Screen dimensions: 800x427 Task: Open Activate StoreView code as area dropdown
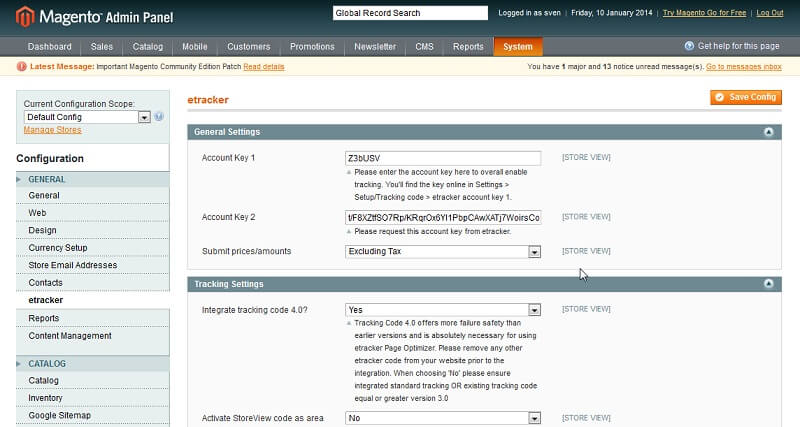(x=443, y=418)
